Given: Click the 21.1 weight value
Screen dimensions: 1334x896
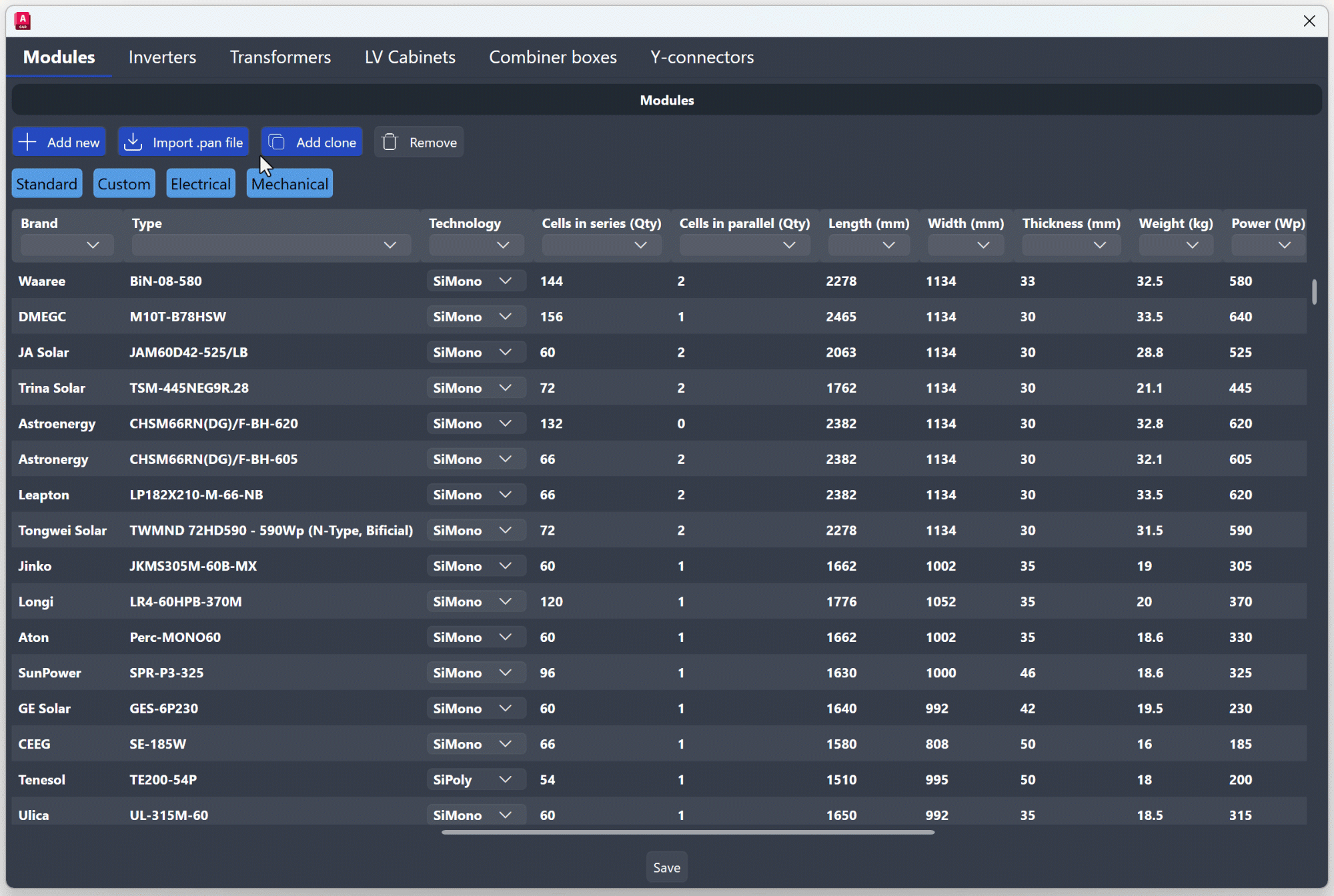Looking at the screenshot, I should [1149, 388].
